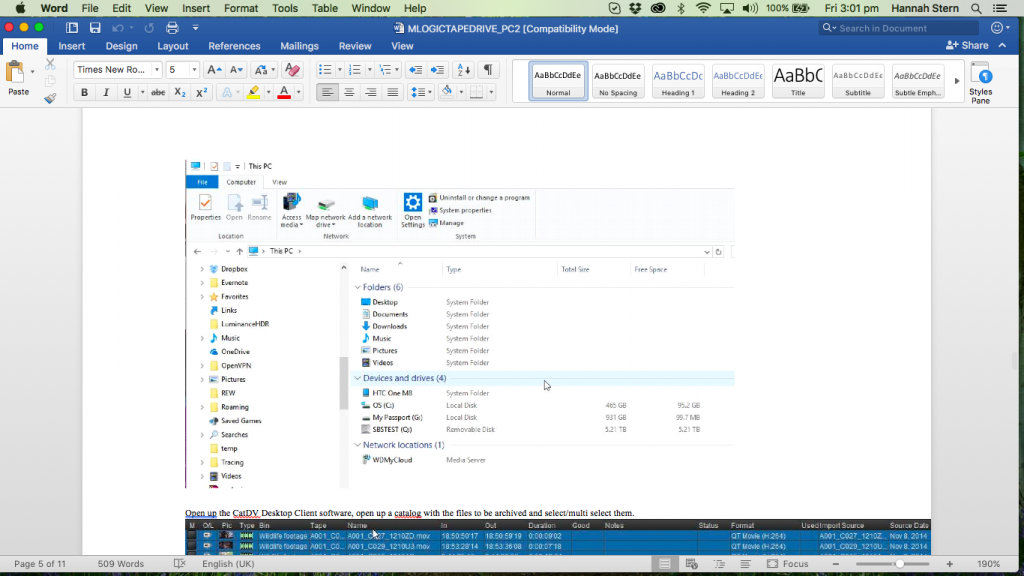Decrease font size with the smaller A icon
This screenshot has height=576, width=1024.
coord(236,70)
